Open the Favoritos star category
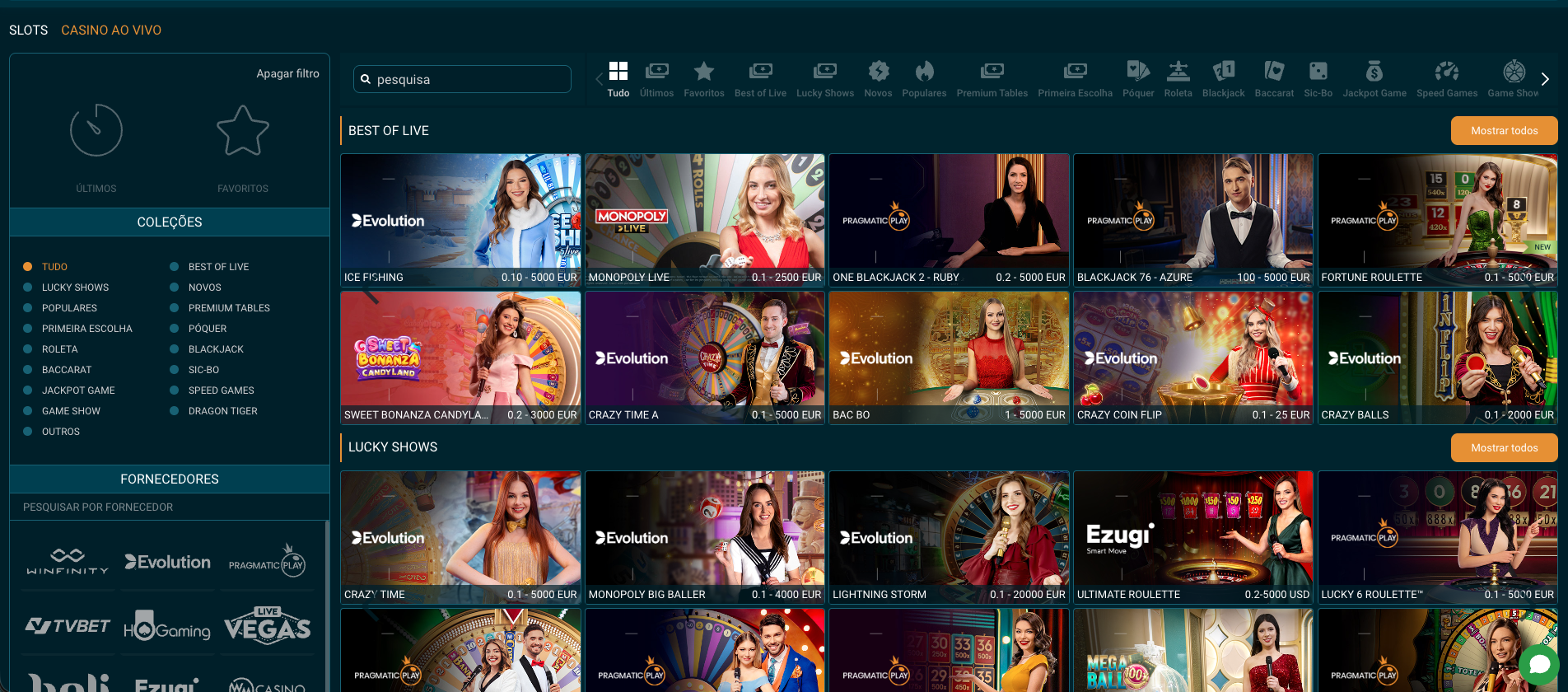1568x692 pixels. (x=704, y=71)
